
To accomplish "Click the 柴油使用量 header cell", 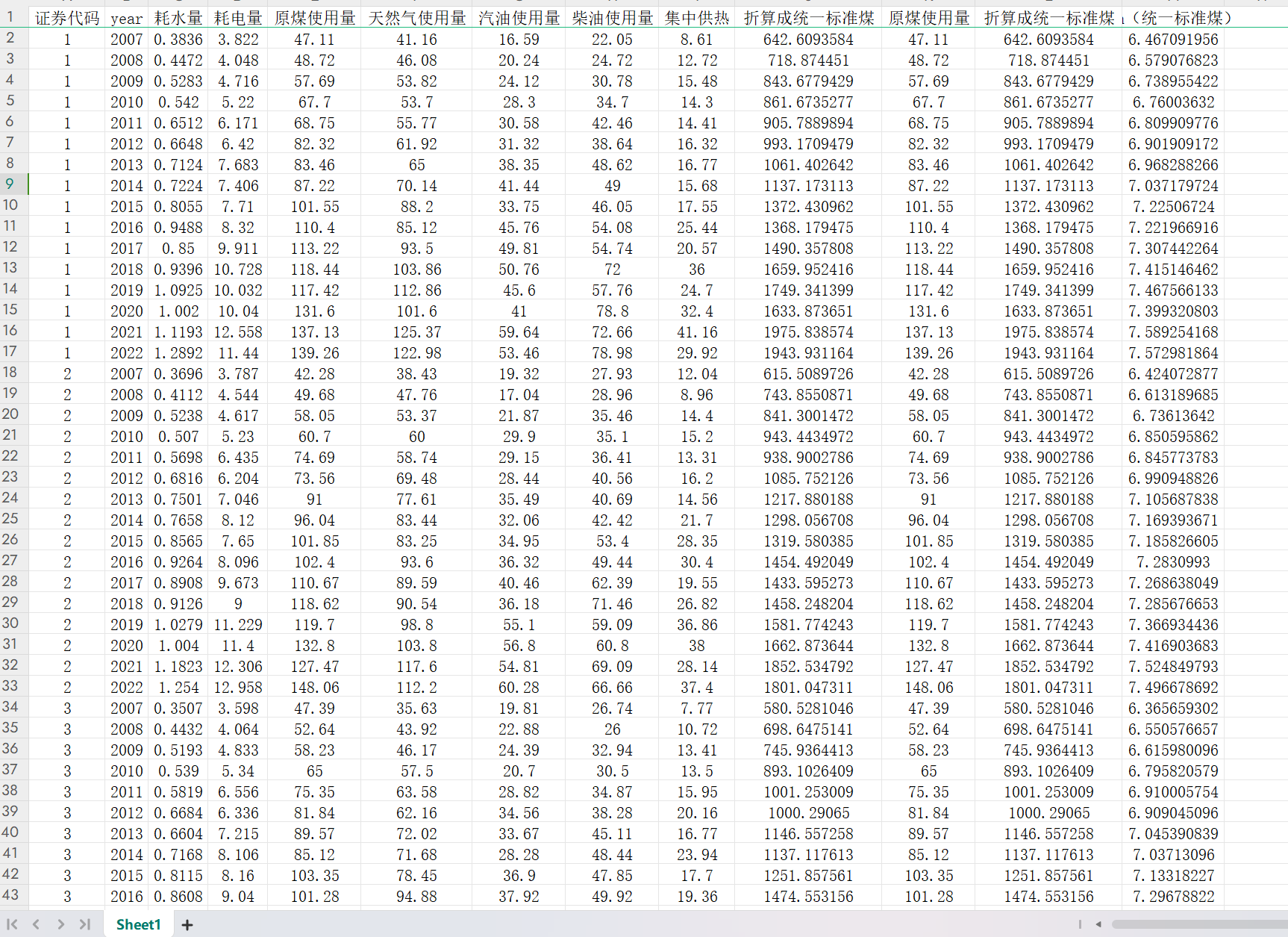I will point(613,18).
